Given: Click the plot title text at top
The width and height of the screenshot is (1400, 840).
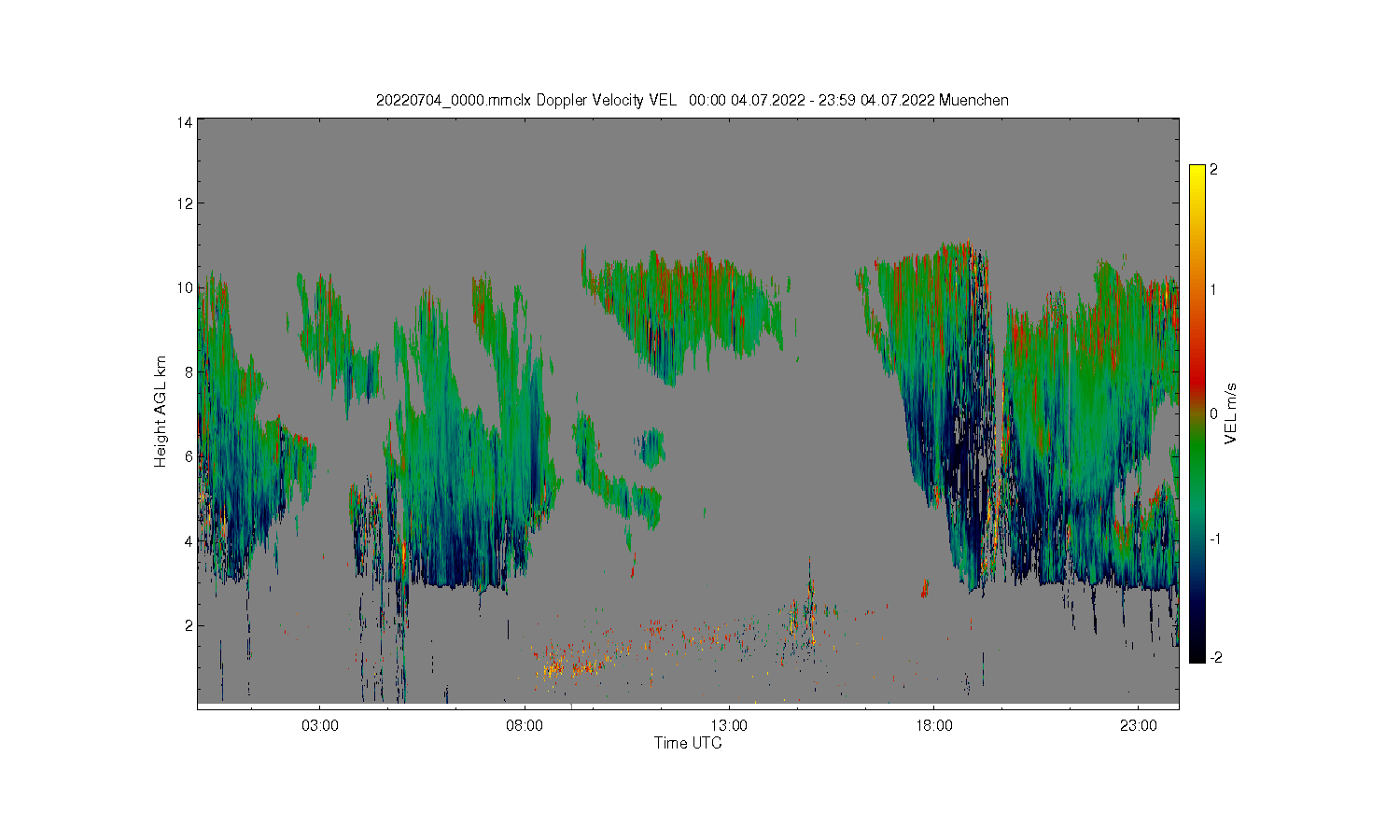Looking at the screenshot, I should 692,100.
